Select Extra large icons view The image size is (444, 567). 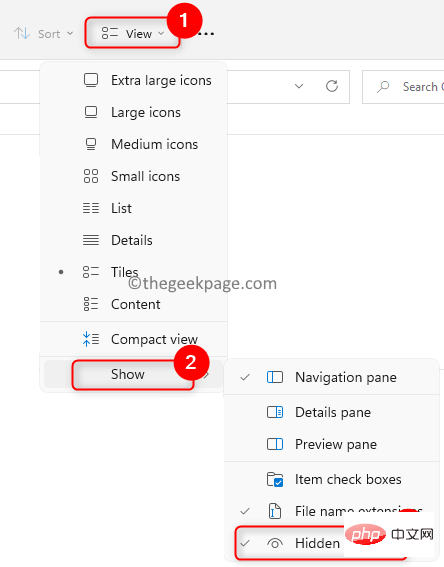(133, 80)
